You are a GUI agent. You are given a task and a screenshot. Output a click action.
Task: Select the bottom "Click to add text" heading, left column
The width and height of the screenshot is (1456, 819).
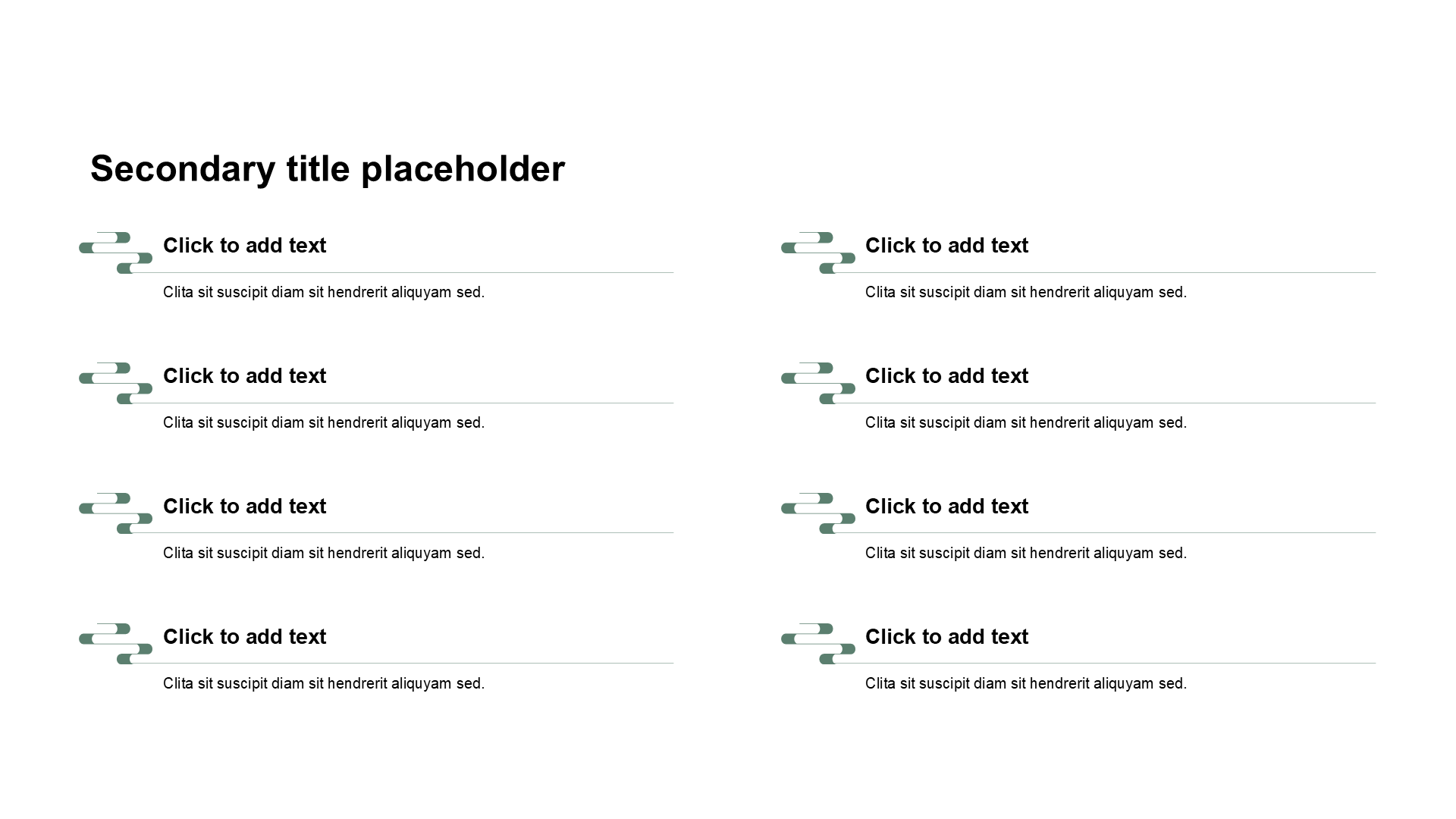(244, 637)
